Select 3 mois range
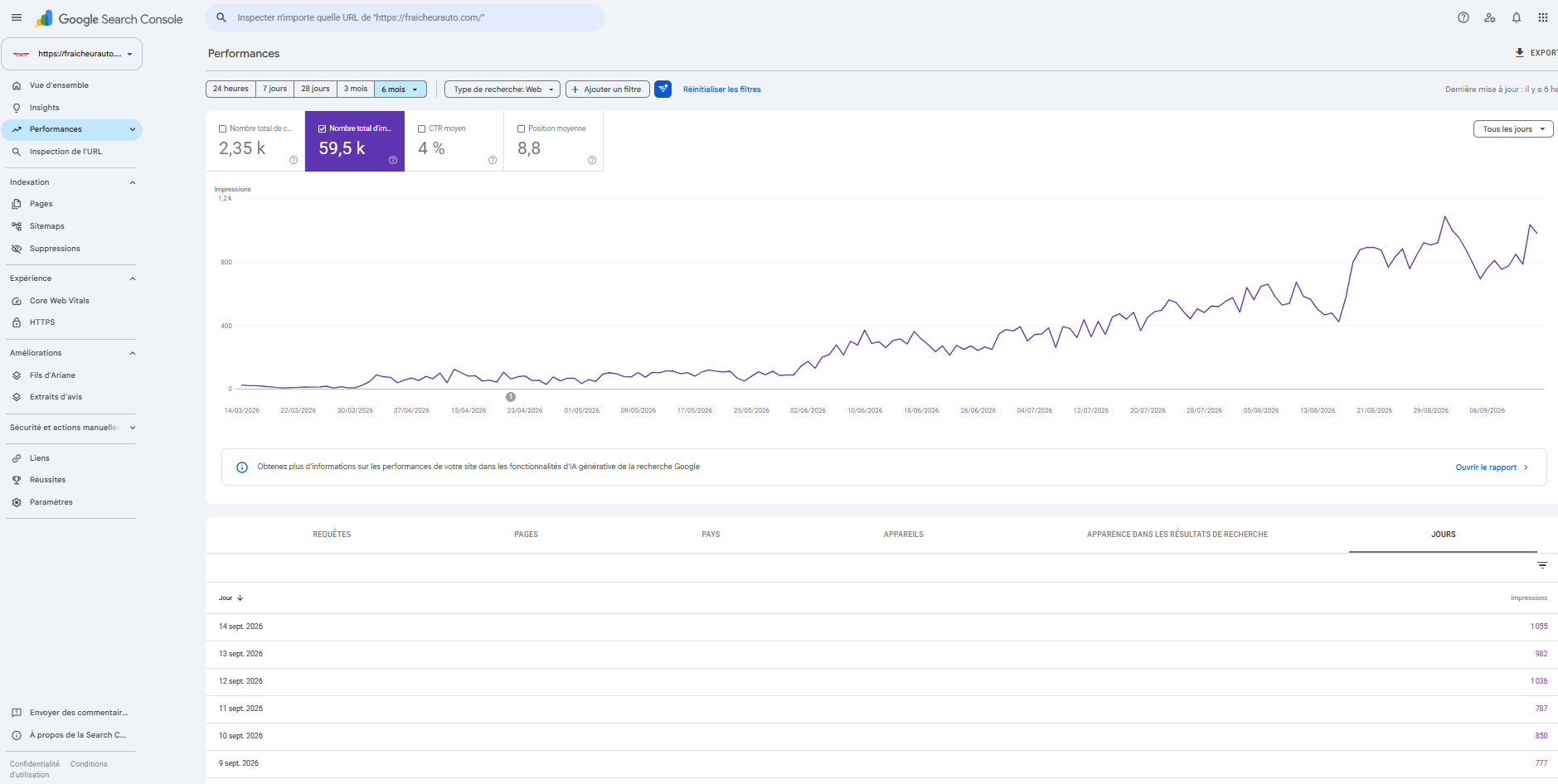Viewport: 1558px width, 784px height. click(x=356, y=89)
